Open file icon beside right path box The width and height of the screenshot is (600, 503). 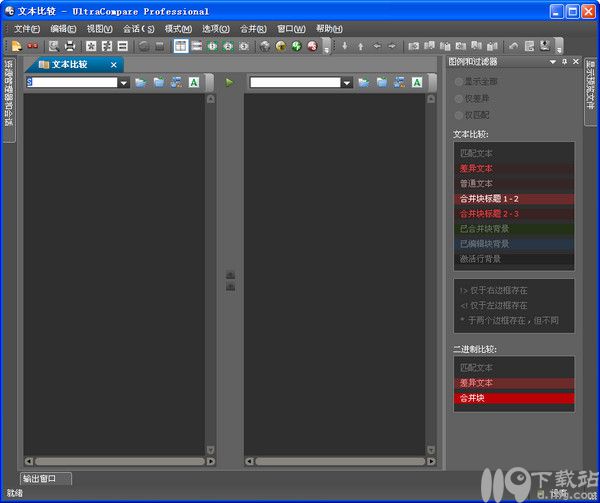click(x=364, y=82)
